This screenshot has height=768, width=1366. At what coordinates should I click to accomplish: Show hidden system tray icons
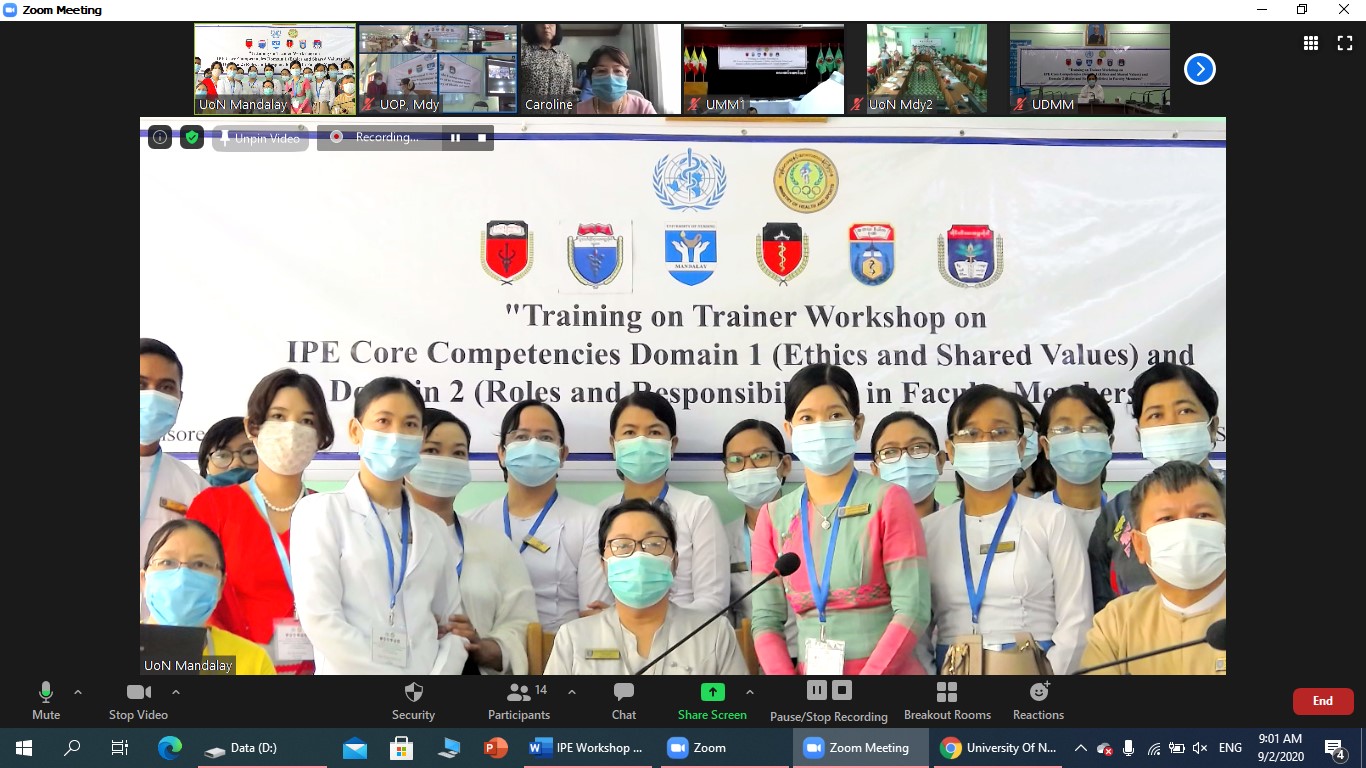pos(1080,748)
